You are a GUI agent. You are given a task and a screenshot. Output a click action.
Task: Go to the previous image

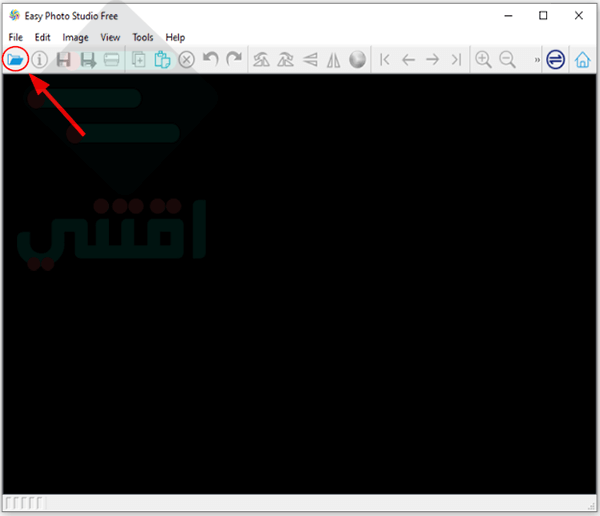(408, 60)
